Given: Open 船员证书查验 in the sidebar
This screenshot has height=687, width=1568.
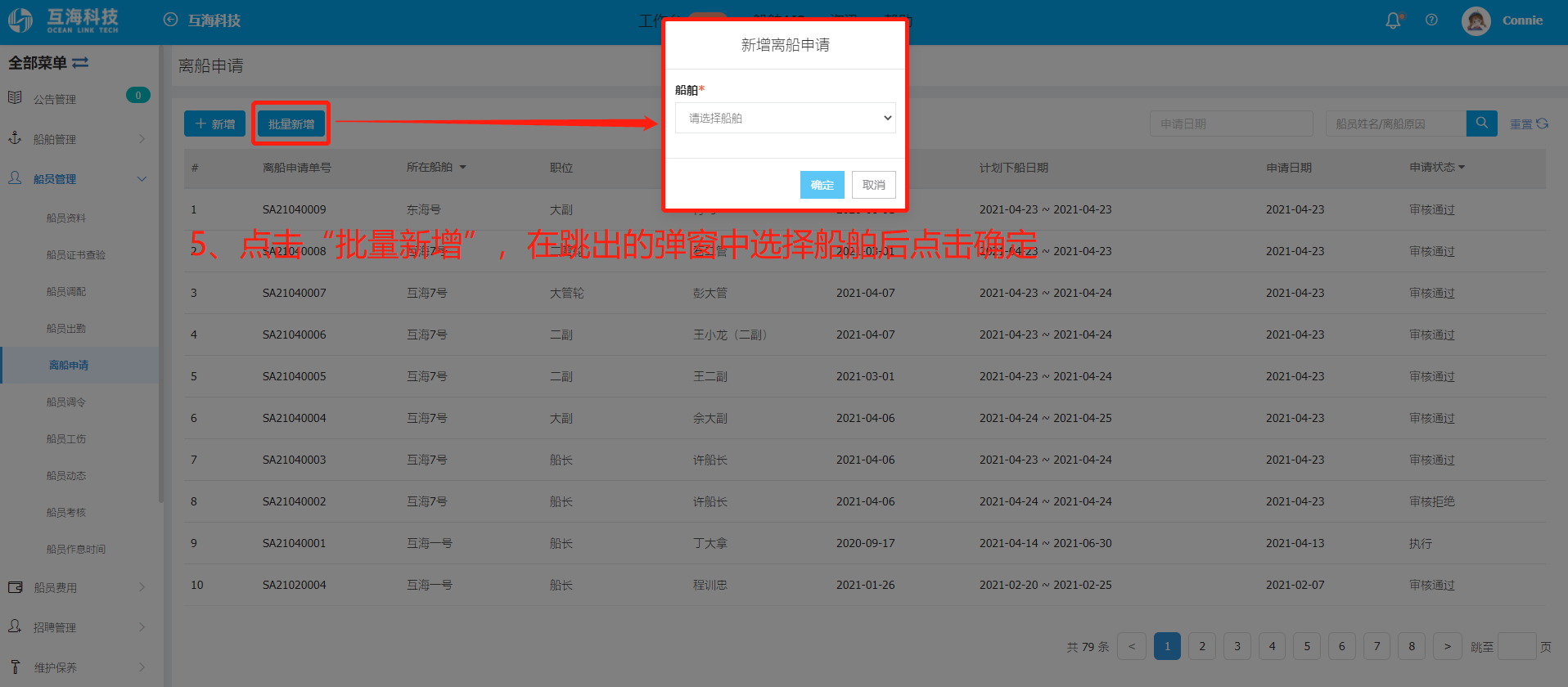Looking at the screenshot, I should pyautogui.click(x=76, y=255).
